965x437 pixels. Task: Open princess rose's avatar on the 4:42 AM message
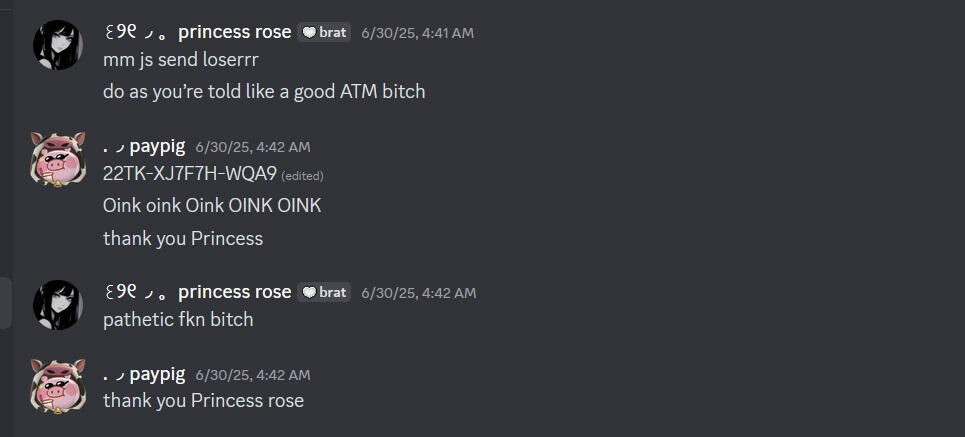pyautogui.click(x=57, y=305)
